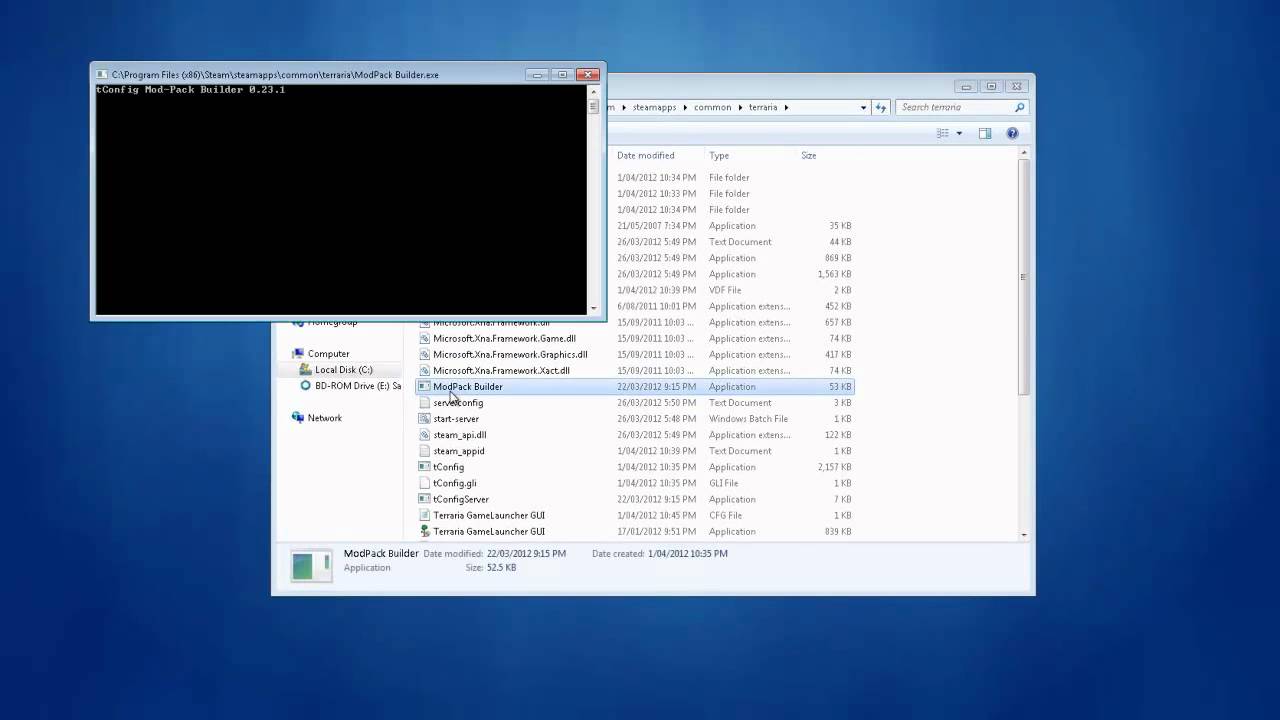Minimize the ModPack Builder console window
1280x720 pixels.
point(538,74)
